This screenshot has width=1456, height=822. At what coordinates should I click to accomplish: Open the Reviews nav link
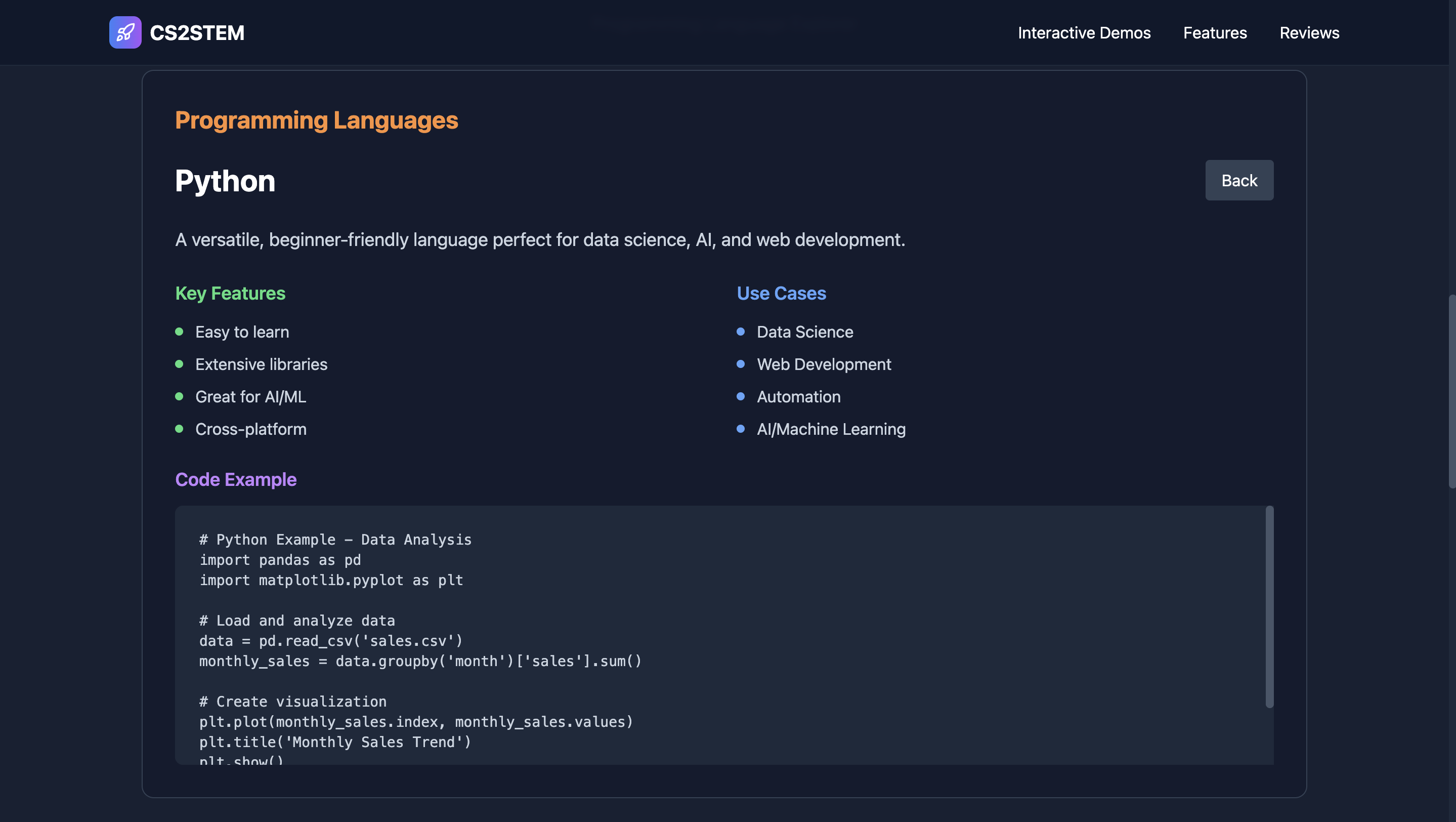coord(1309,33)
